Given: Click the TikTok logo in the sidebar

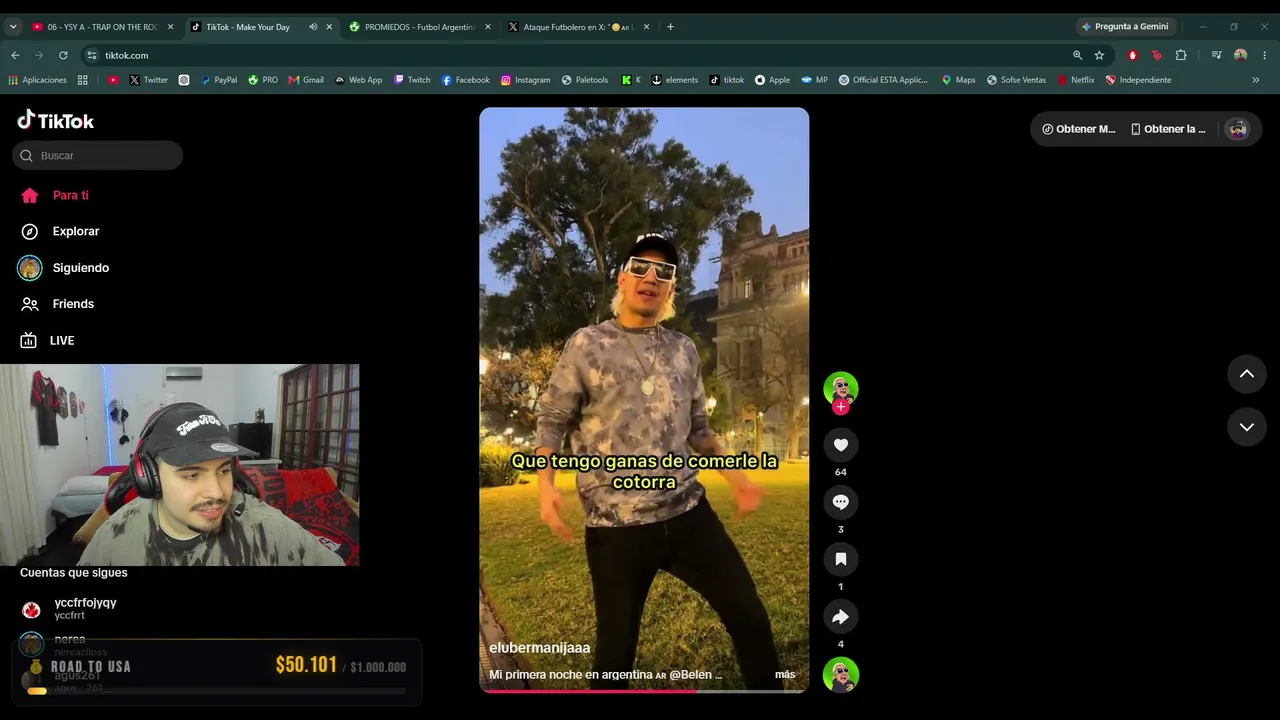Looking at the screenshot, I should [56, 120].
